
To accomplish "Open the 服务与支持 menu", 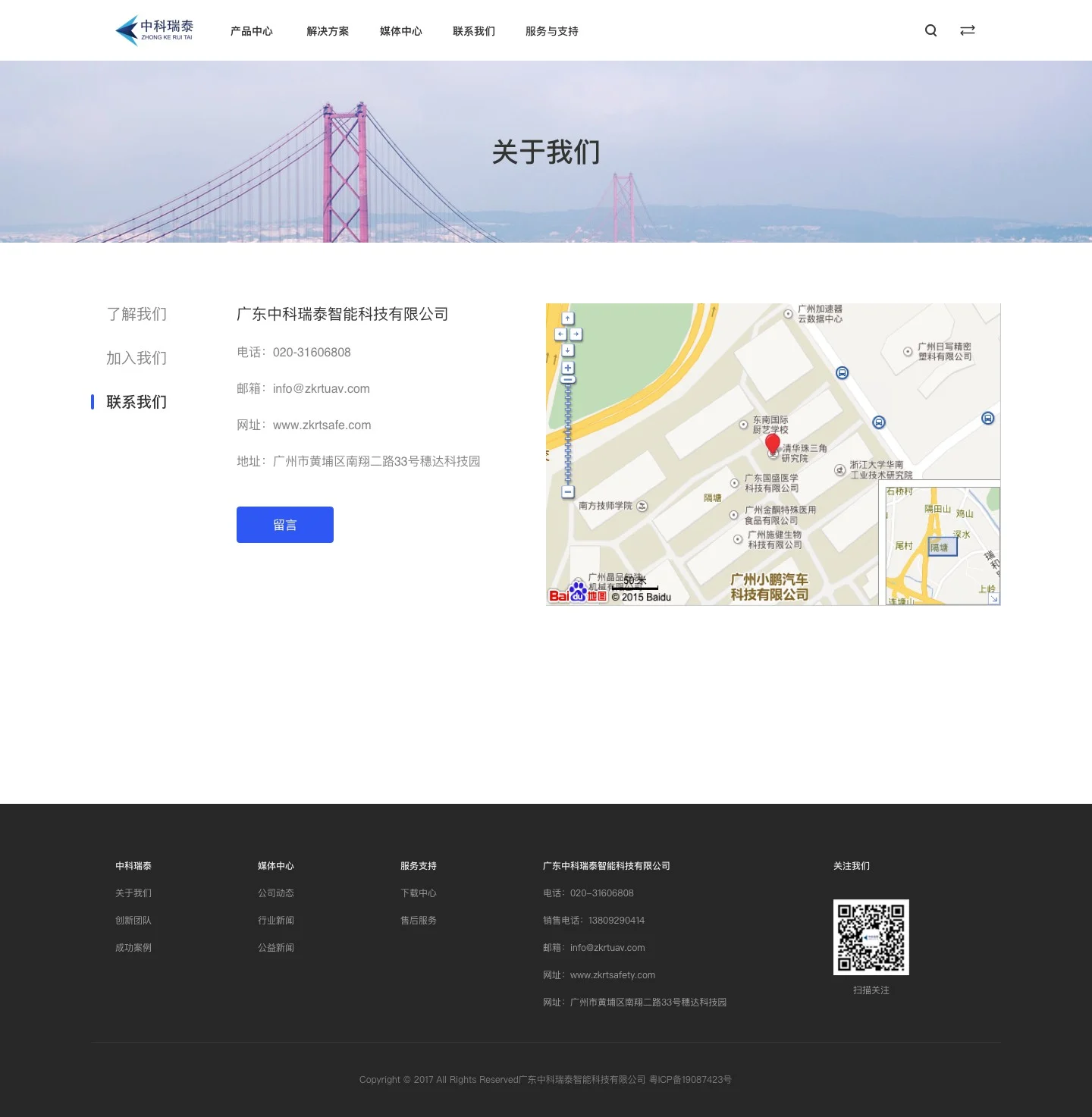I will coord(552,31).
